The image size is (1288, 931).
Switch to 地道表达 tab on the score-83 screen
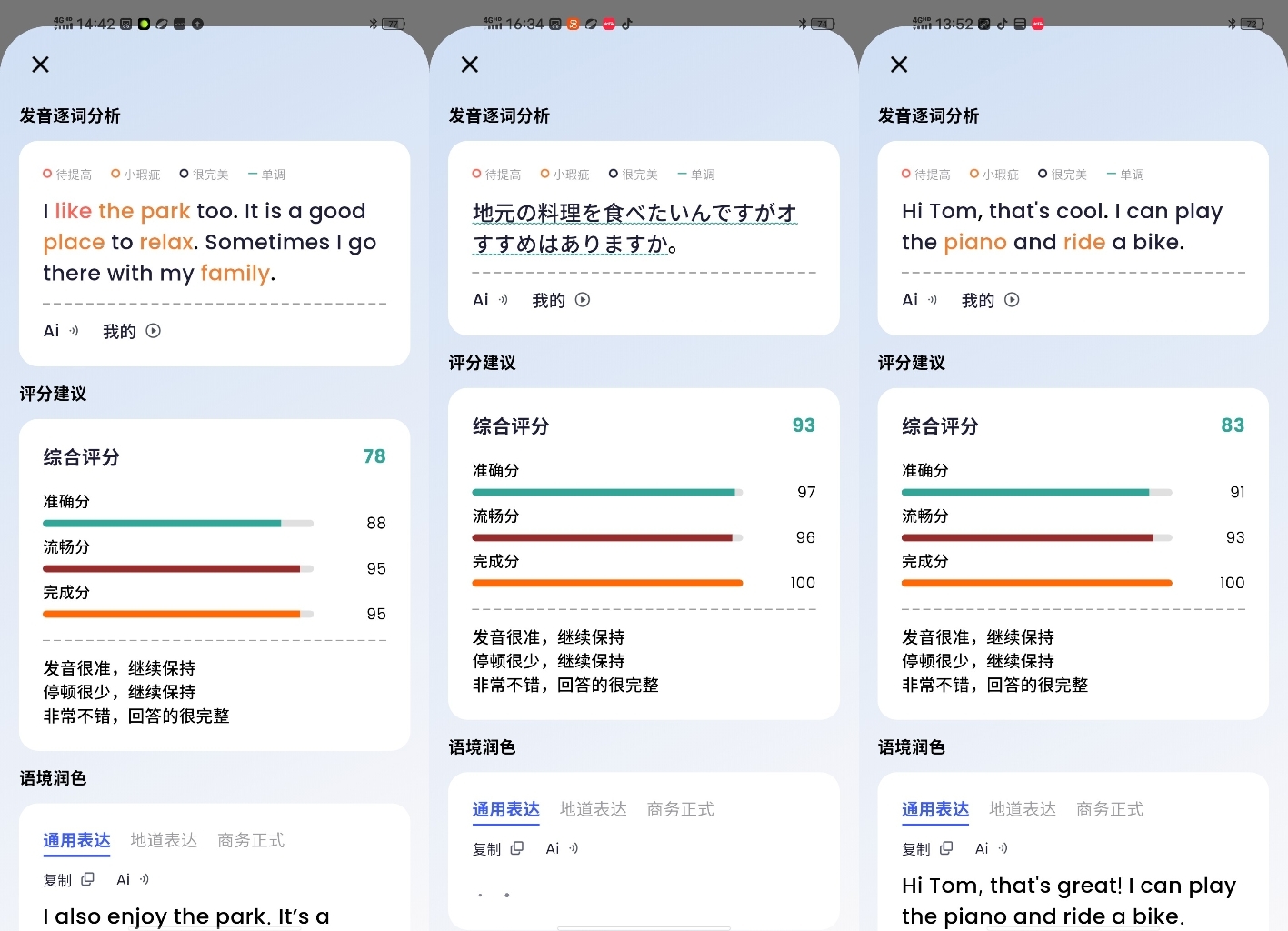point(1022,809)
